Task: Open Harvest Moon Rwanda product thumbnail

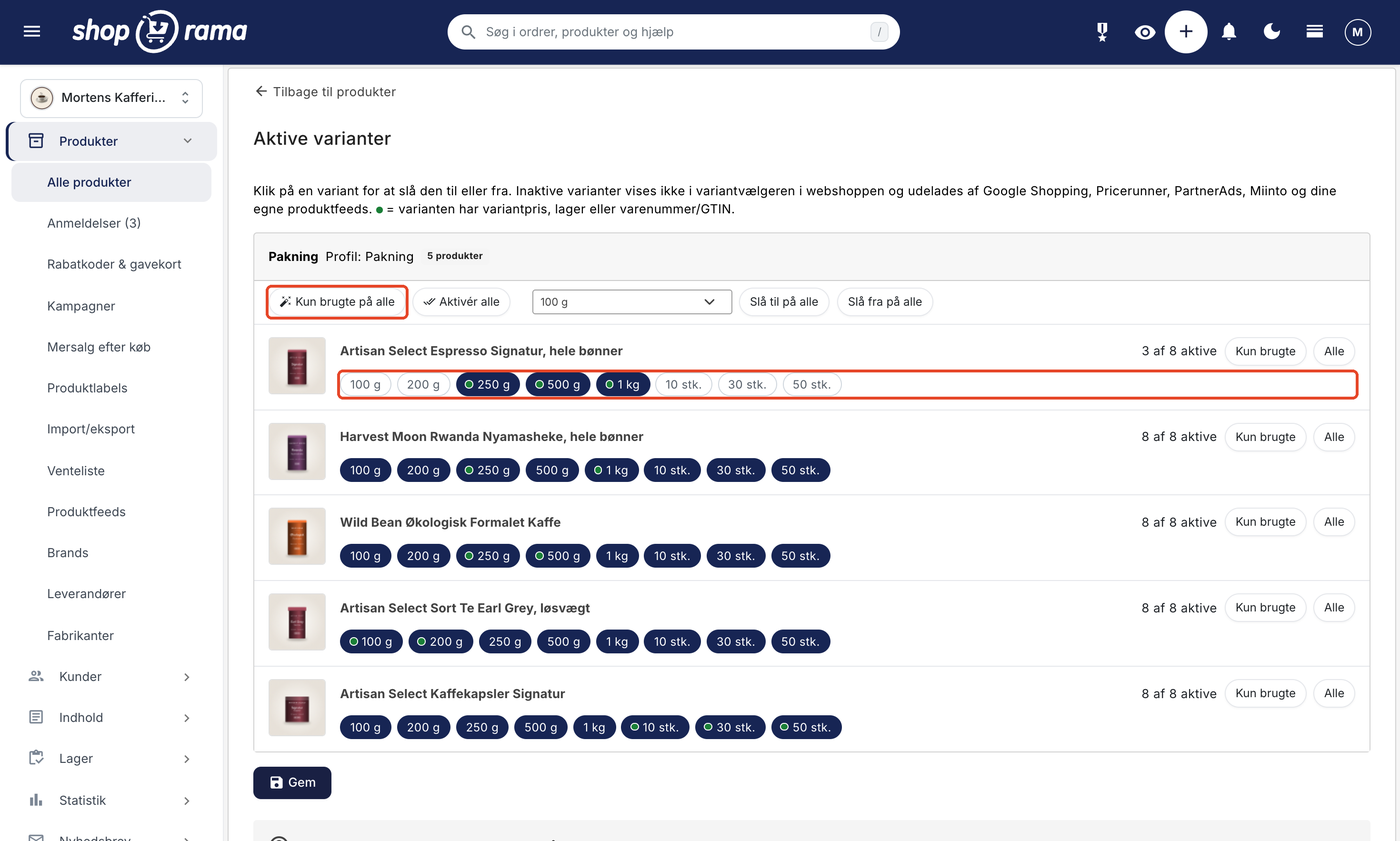Action: (x=297, y=451)
